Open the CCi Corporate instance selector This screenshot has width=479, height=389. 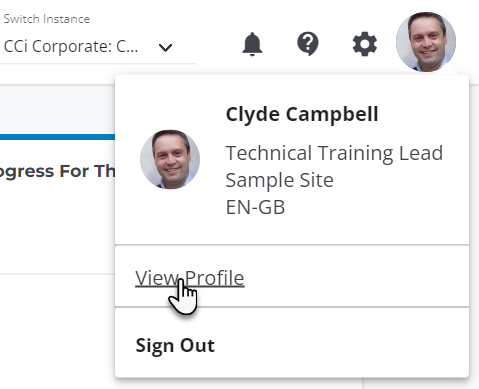point(88,47)
